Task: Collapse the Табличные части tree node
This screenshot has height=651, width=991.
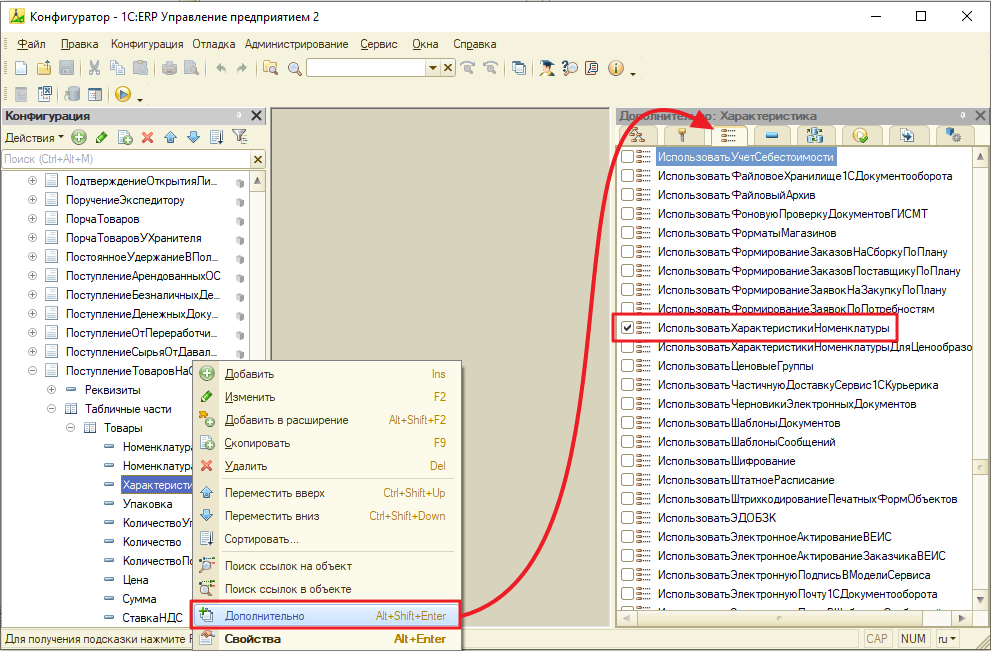Action: coord(51,408)
